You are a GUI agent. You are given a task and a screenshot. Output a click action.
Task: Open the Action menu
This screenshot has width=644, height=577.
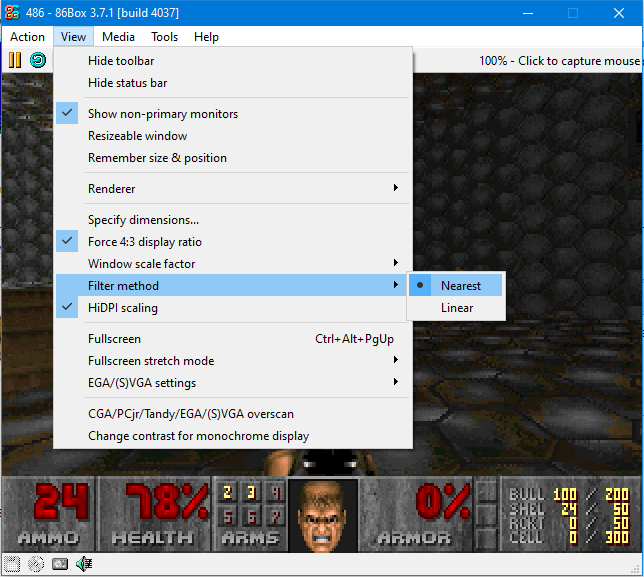28,37
